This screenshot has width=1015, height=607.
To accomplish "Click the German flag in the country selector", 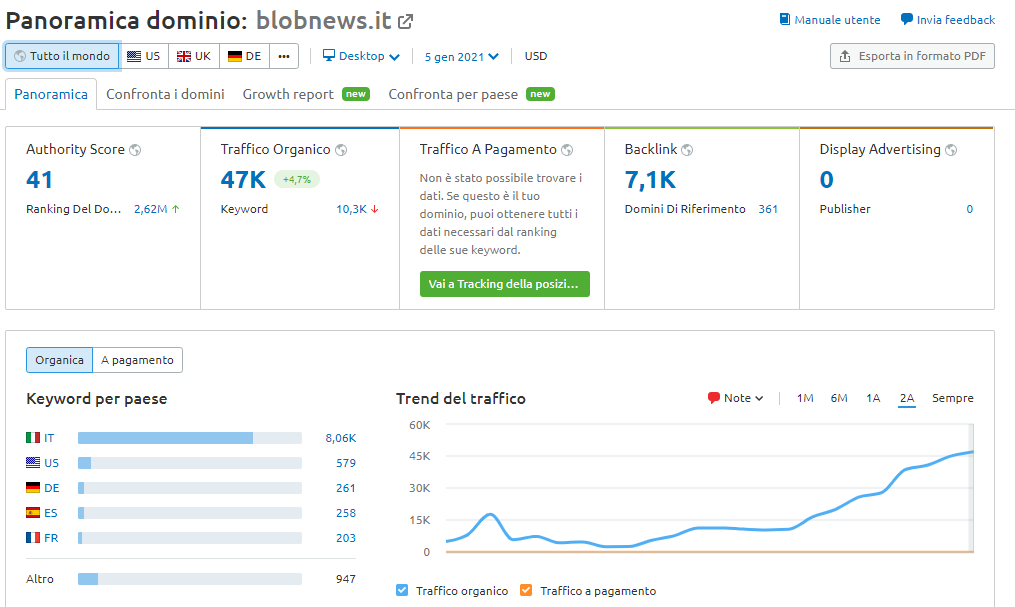I will coord(235,56).
